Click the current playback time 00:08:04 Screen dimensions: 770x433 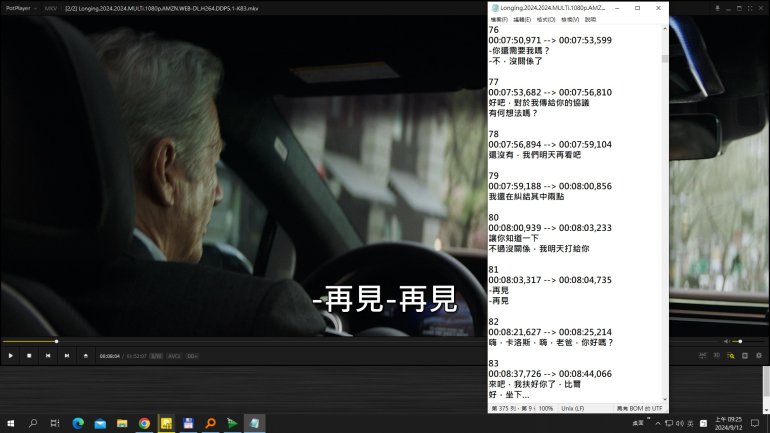coord(110,356)
